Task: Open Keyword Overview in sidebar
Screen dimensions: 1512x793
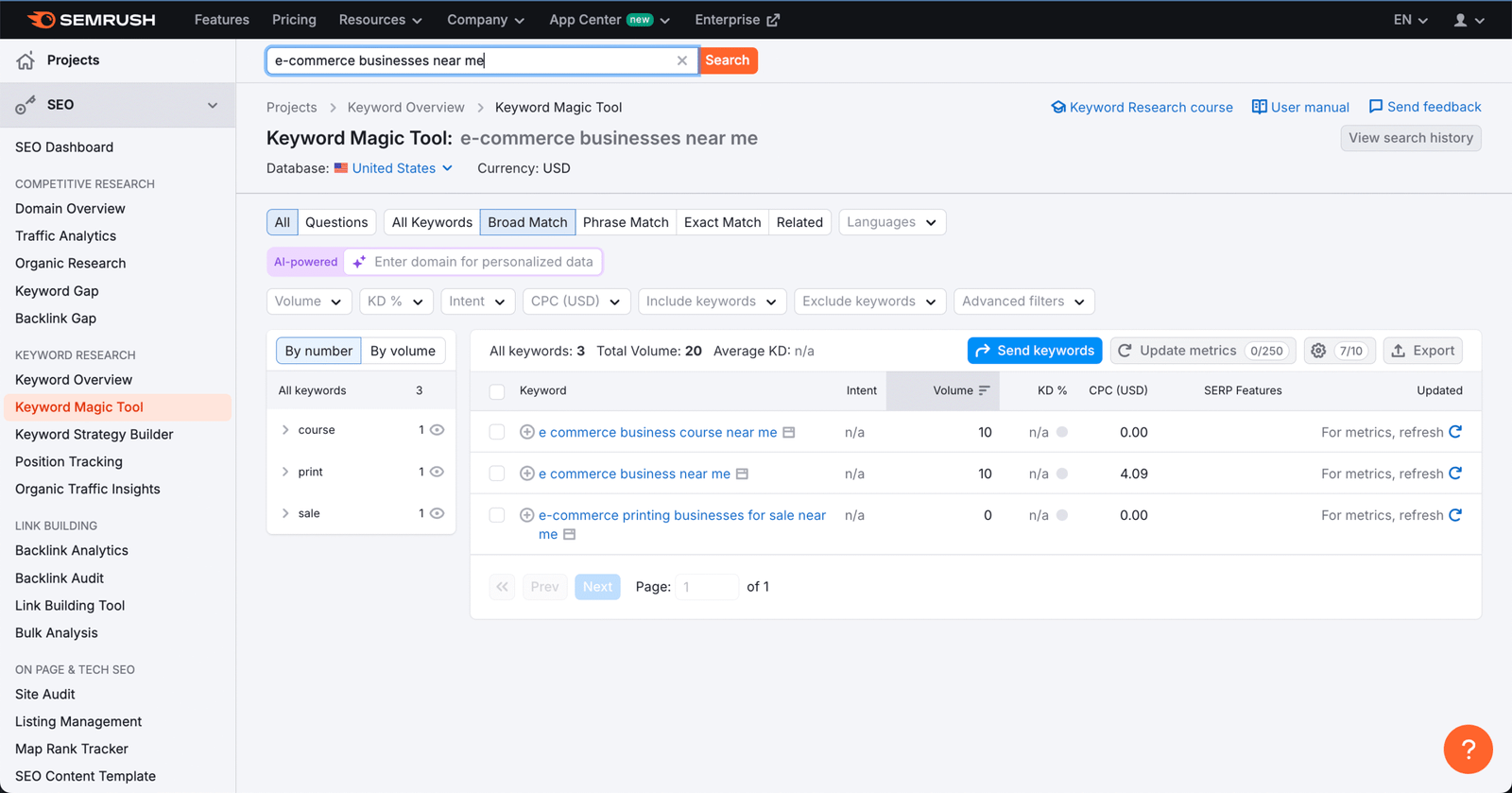Action: pyautogui.click(x=74, y=380)
